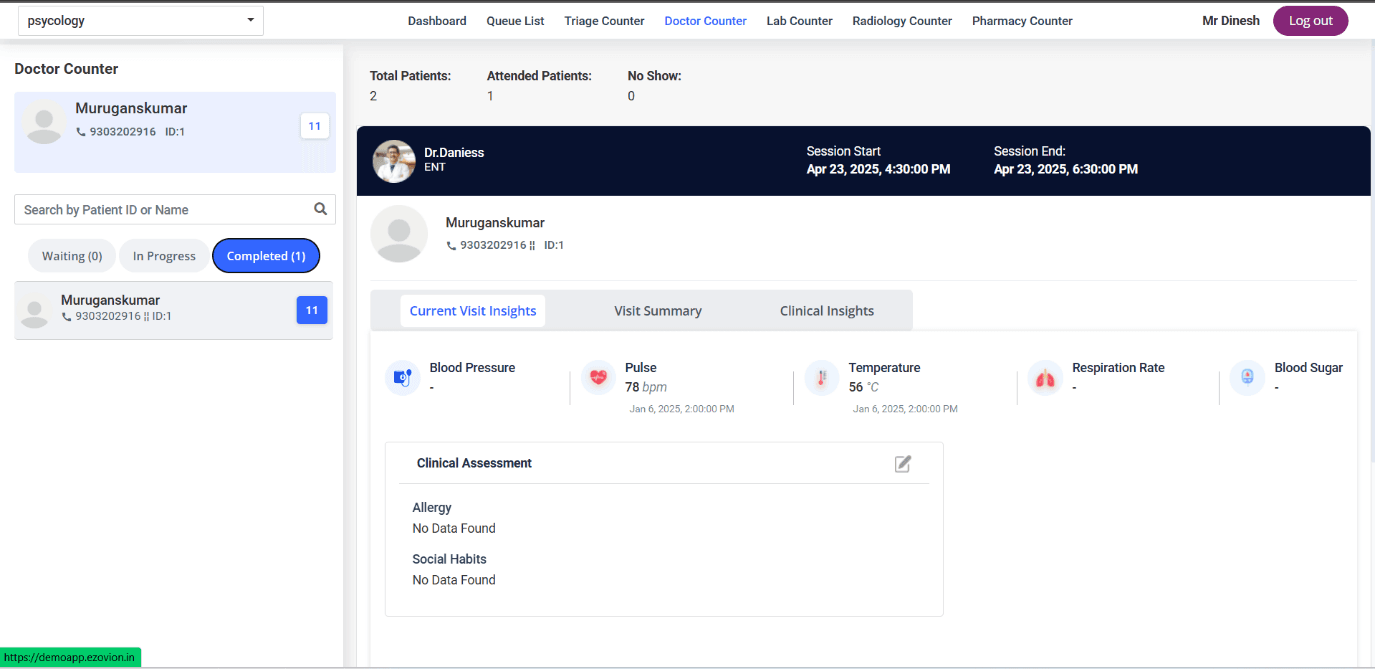Click Dr.Daniess profile photo
This screenshot has width=1375, height=669.
pos(394,161)
